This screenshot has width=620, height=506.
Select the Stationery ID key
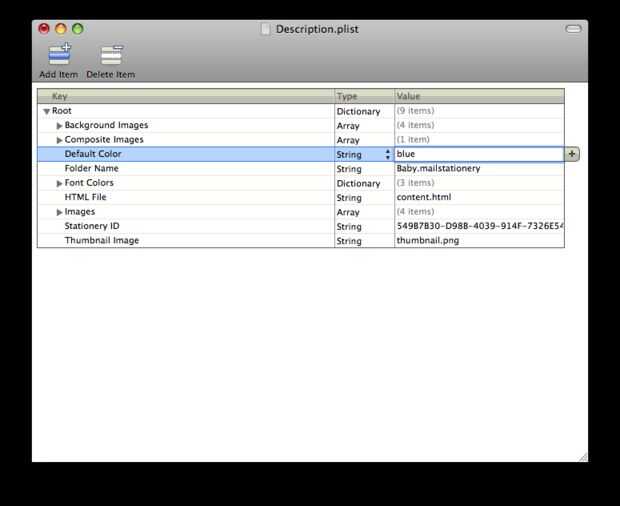[92, 226]
